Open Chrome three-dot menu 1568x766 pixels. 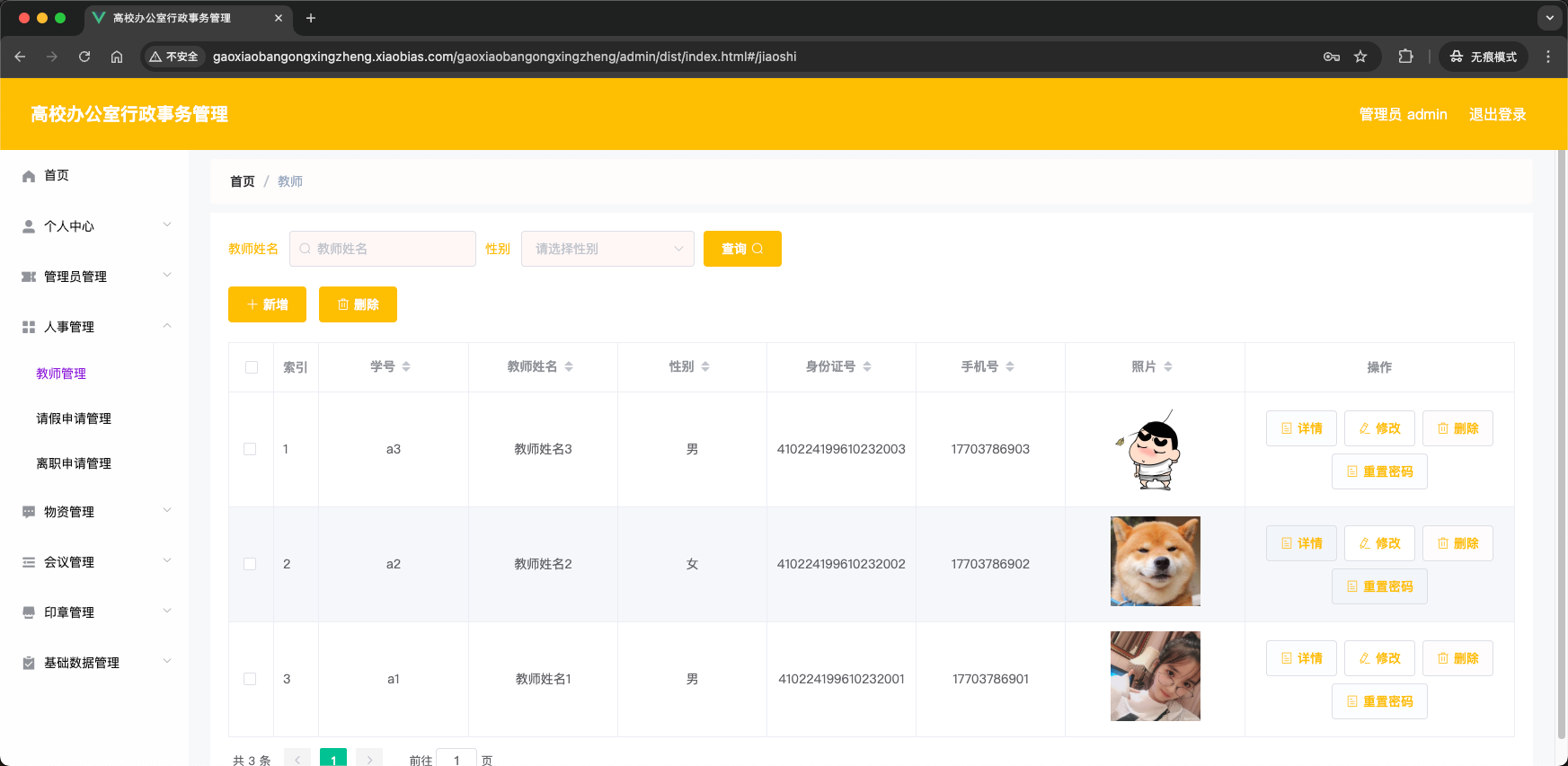point(1548,57)
